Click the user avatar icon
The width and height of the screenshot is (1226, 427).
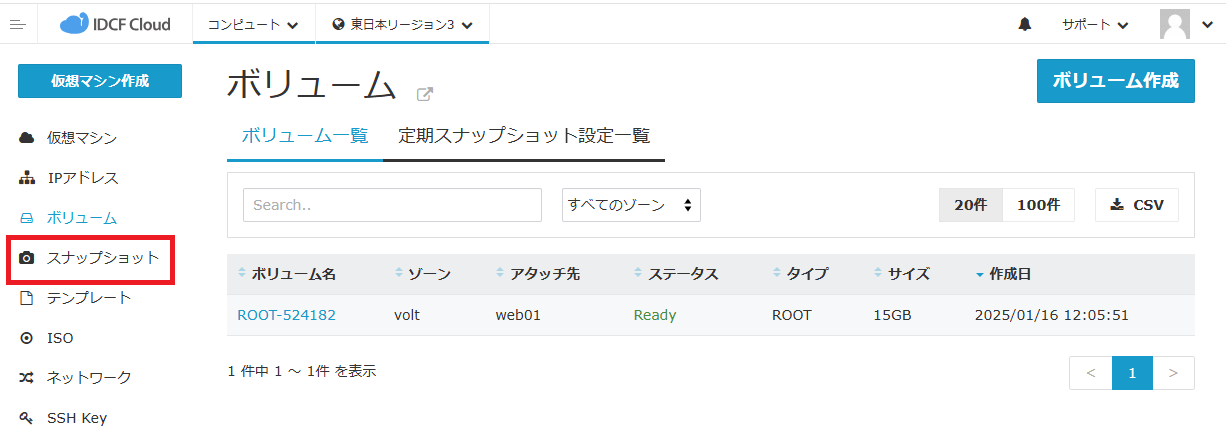click(x=1177, y=25)
